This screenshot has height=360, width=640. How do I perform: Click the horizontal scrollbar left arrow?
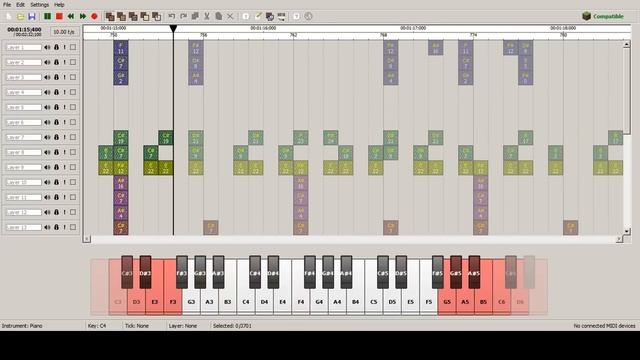click(x=87, y=239)
